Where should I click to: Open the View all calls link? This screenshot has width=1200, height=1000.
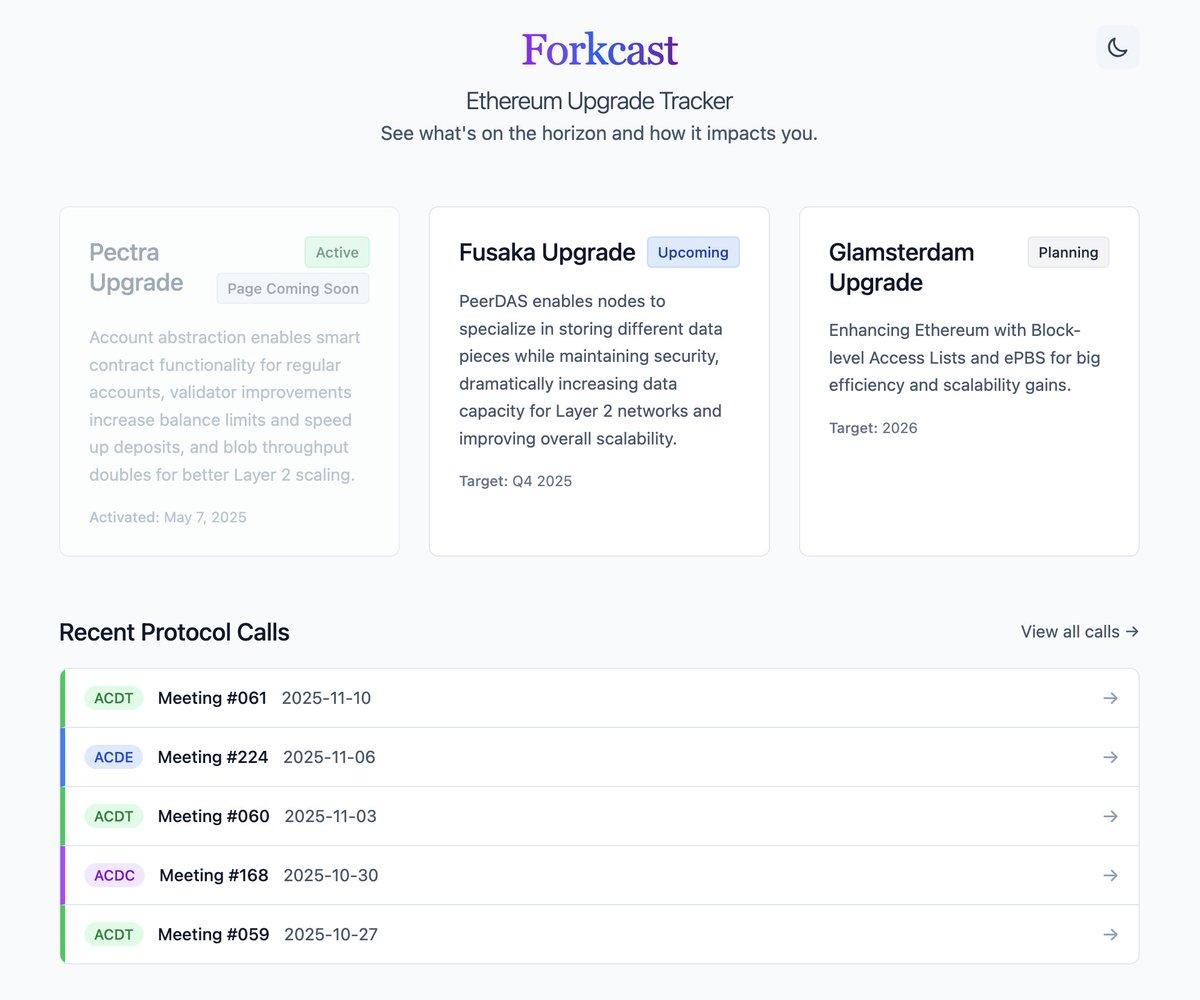point(1079,631)
